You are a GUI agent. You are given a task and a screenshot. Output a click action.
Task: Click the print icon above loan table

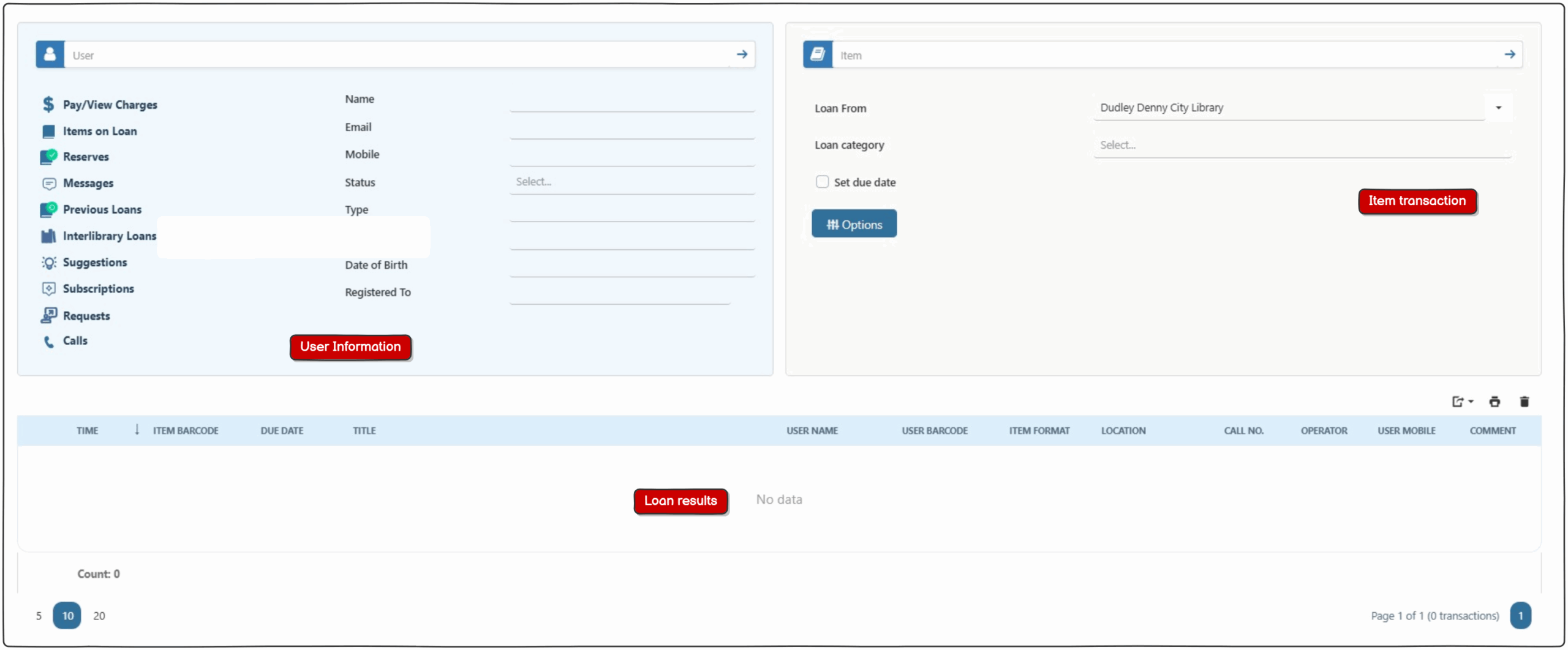click(x=1494, y=402)
